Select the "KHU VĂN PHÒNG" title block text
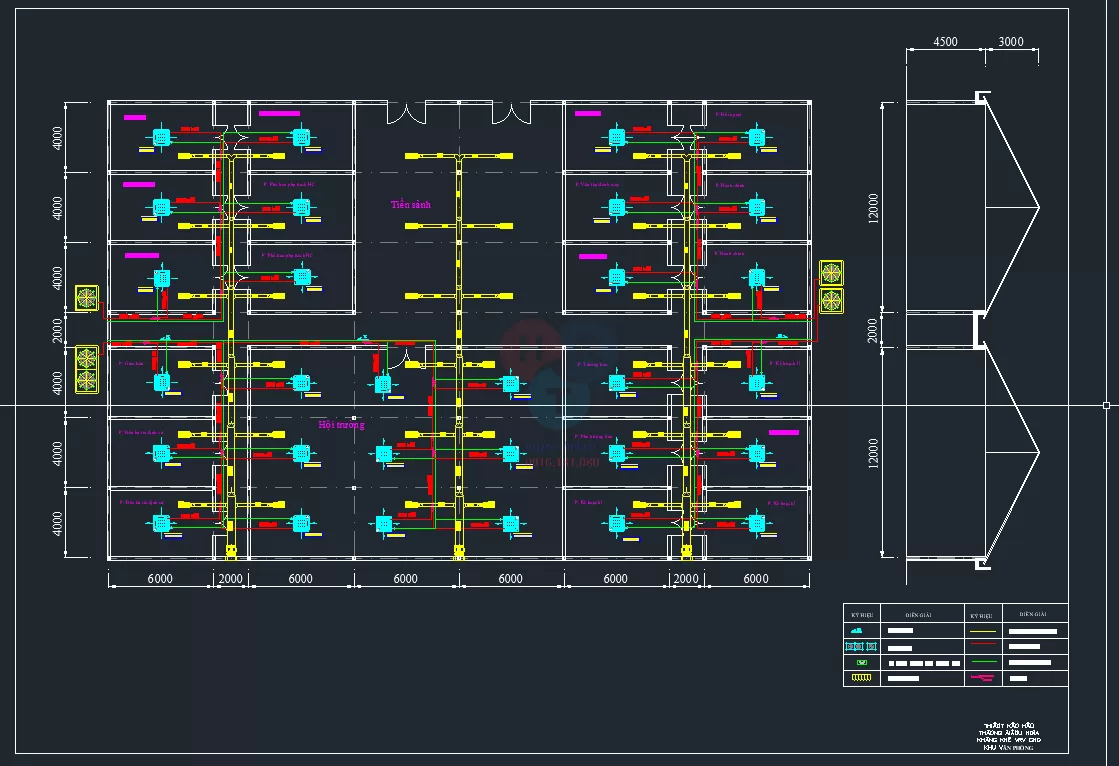1119x766 pixels. click(x=1005, y=747)
